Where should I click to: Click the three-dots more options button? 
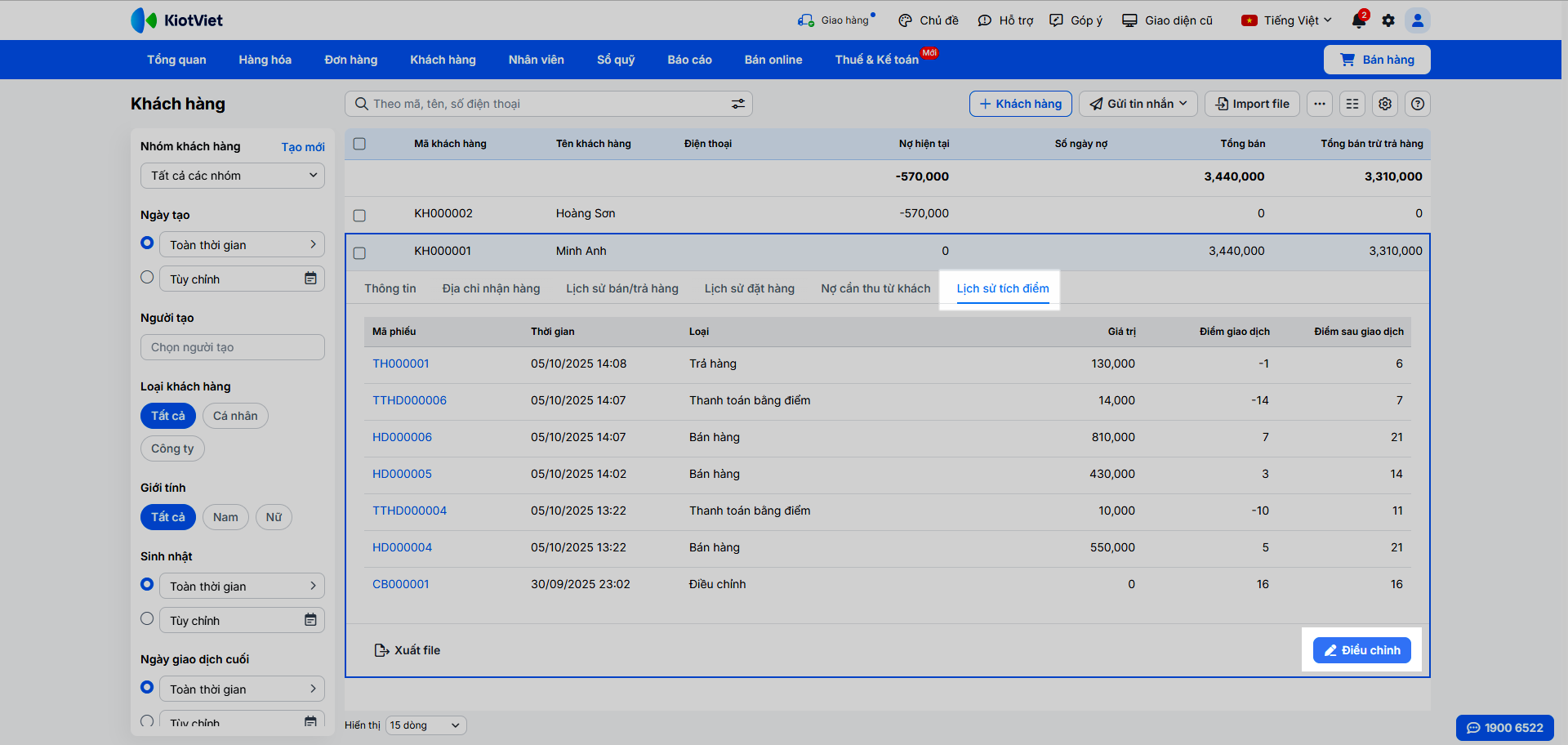point(1320,104)
